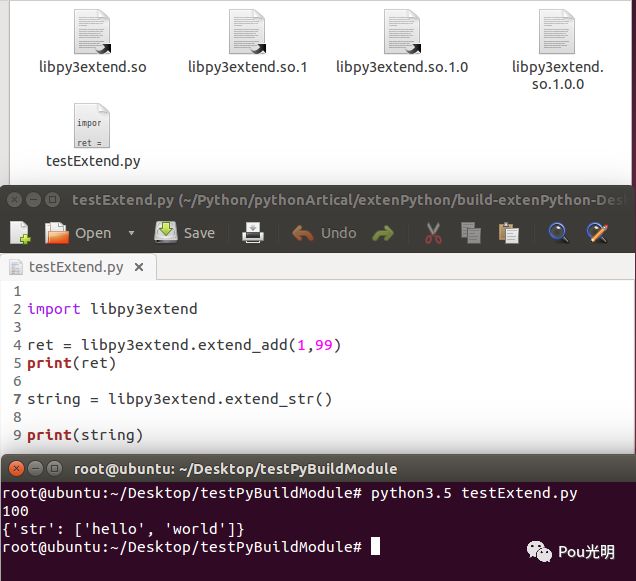This screenshot has height=581, width=636.
Task: Click the terminal prompt cursor on the last line
Action: click(x=376, y=546)
